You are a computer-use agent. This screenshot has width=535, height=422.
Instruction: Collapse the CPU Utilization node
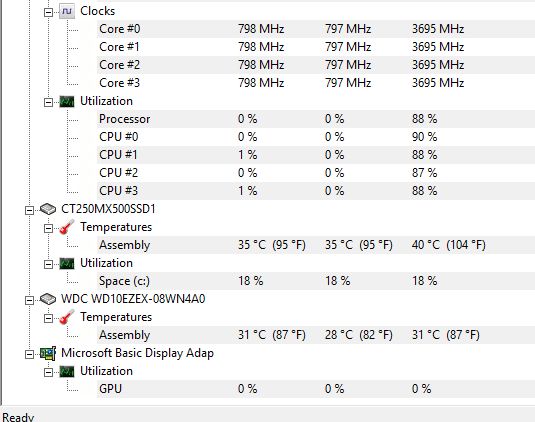coord(48,102)
